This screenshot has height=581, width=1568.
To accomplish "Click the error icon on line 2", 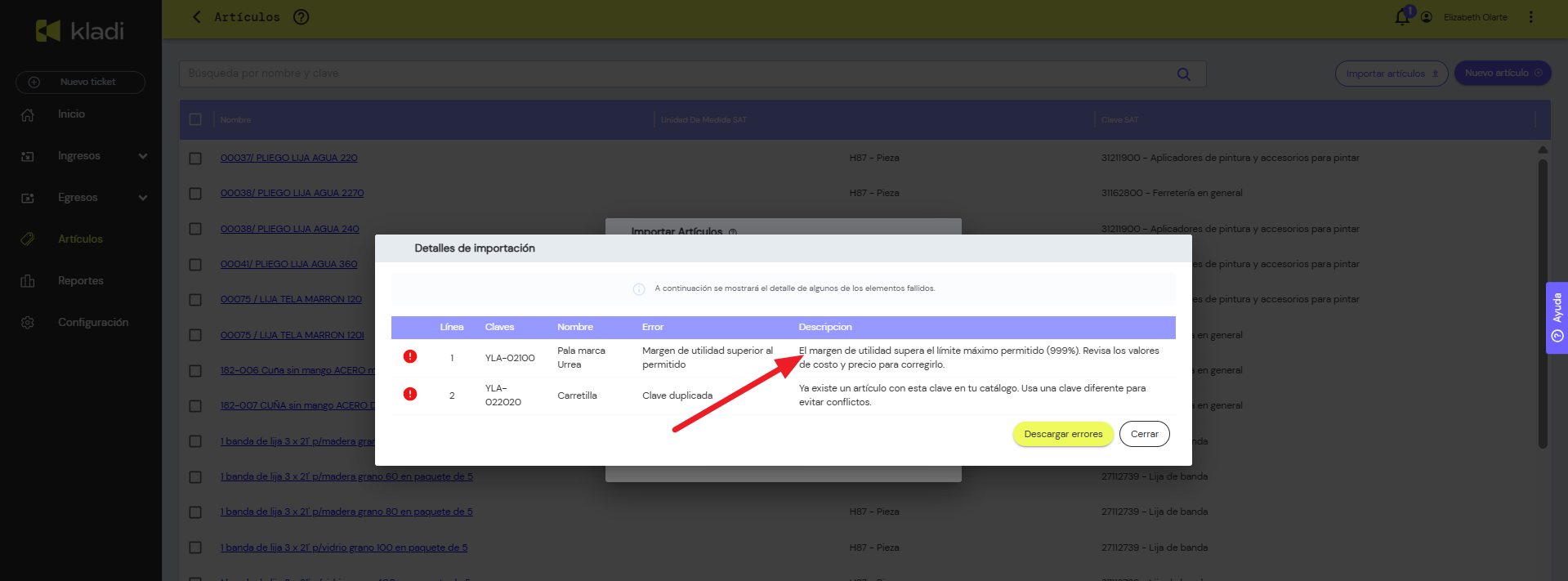I will 410,394.
